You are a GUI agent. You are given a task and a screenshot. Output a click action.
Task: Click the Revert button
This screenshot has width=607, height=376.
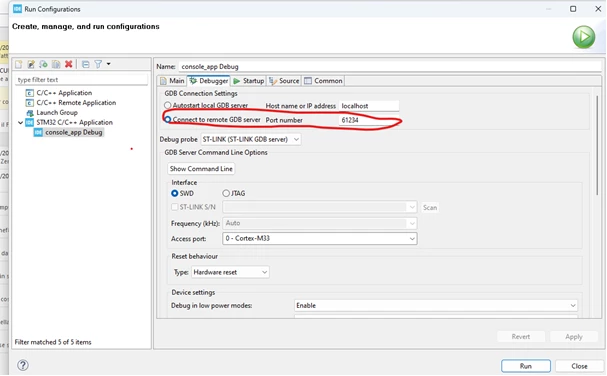point(521,337)
